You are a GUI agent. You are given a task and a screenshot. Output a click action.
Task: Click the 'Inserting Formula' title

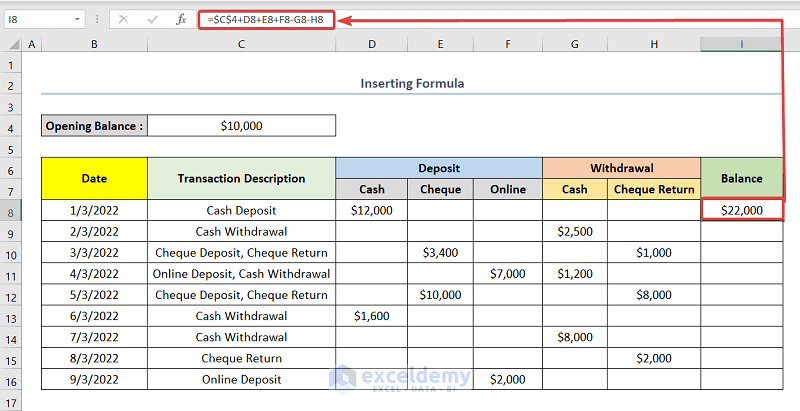pyautogui.click(x=412, y=83)
